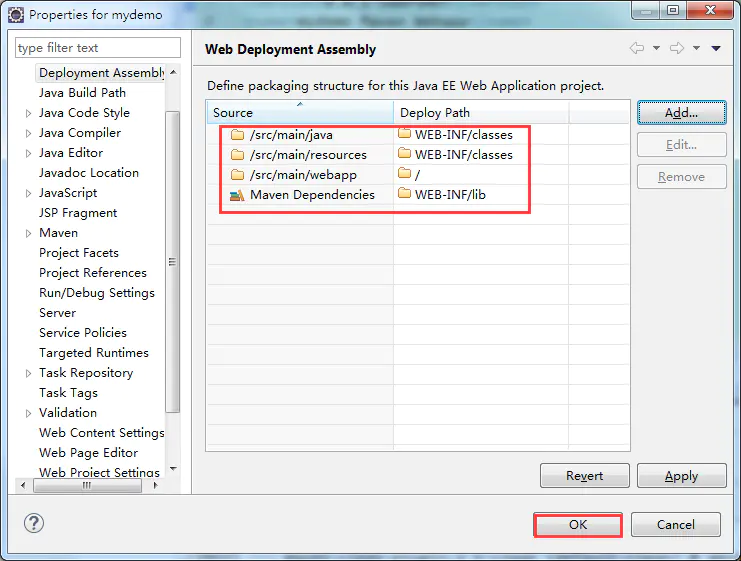The width and height of the screenshot is (741, 561).
Task: Click the Eclipse icon in the title bar
Action: pos(16,15)
